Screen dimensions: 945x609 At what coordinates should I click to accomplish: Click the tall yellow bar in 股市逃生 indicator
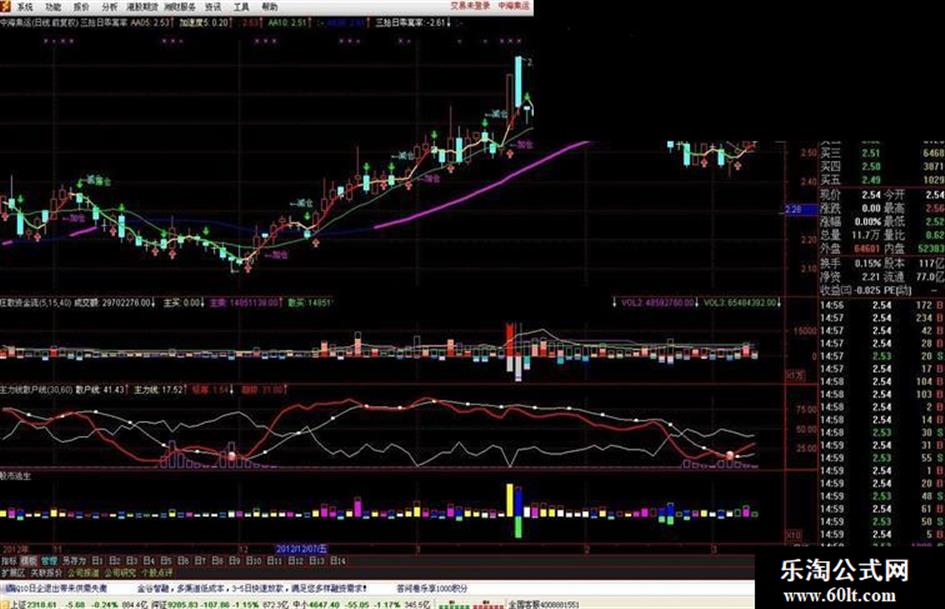point(510,500)
